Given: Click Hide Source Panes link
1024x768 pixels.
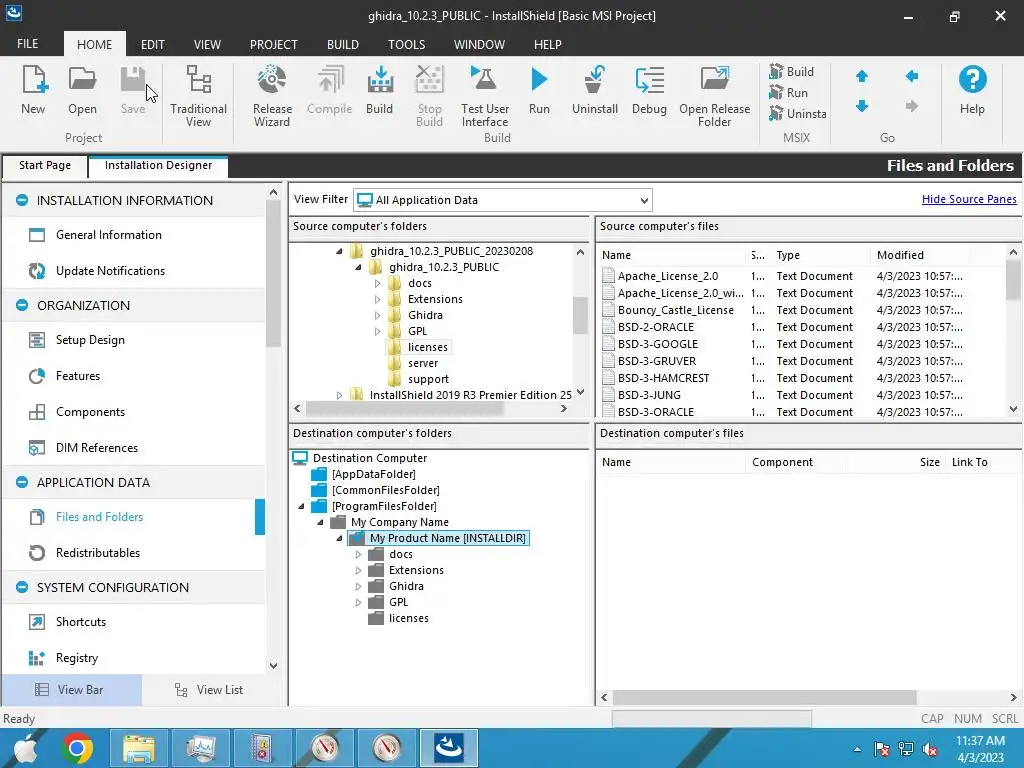Looking at the screenshot, I should point(968,199).
